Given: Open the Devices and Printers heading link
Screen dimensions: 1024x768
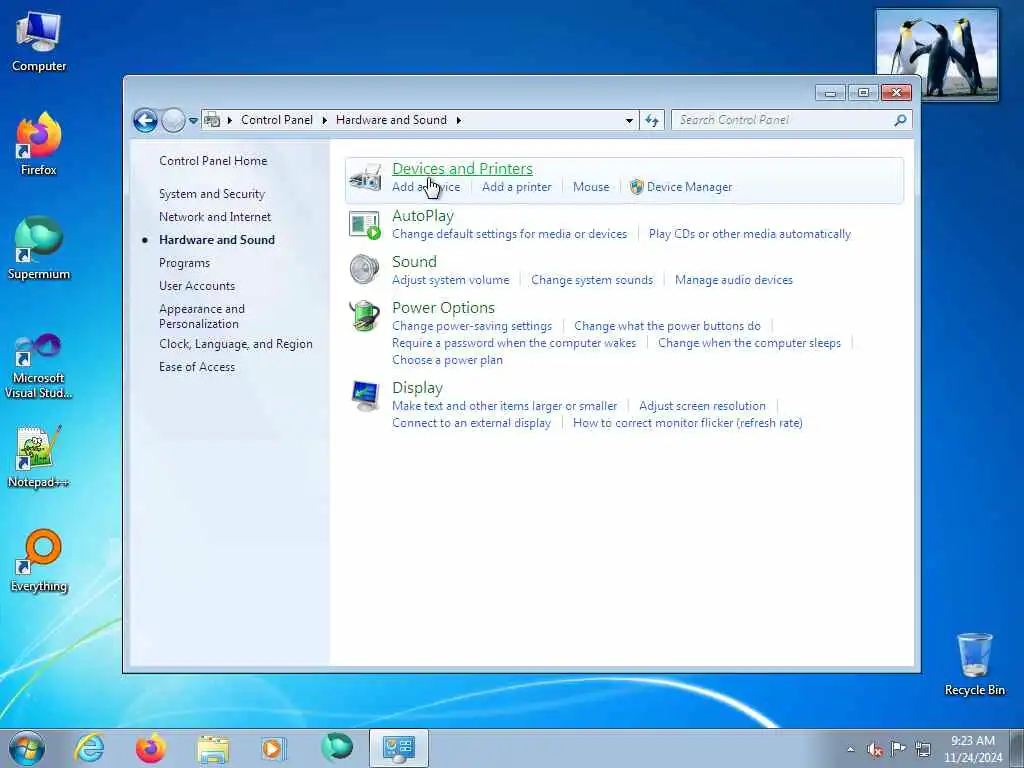Looking at the screenshot, I should (x=462, y=168).
